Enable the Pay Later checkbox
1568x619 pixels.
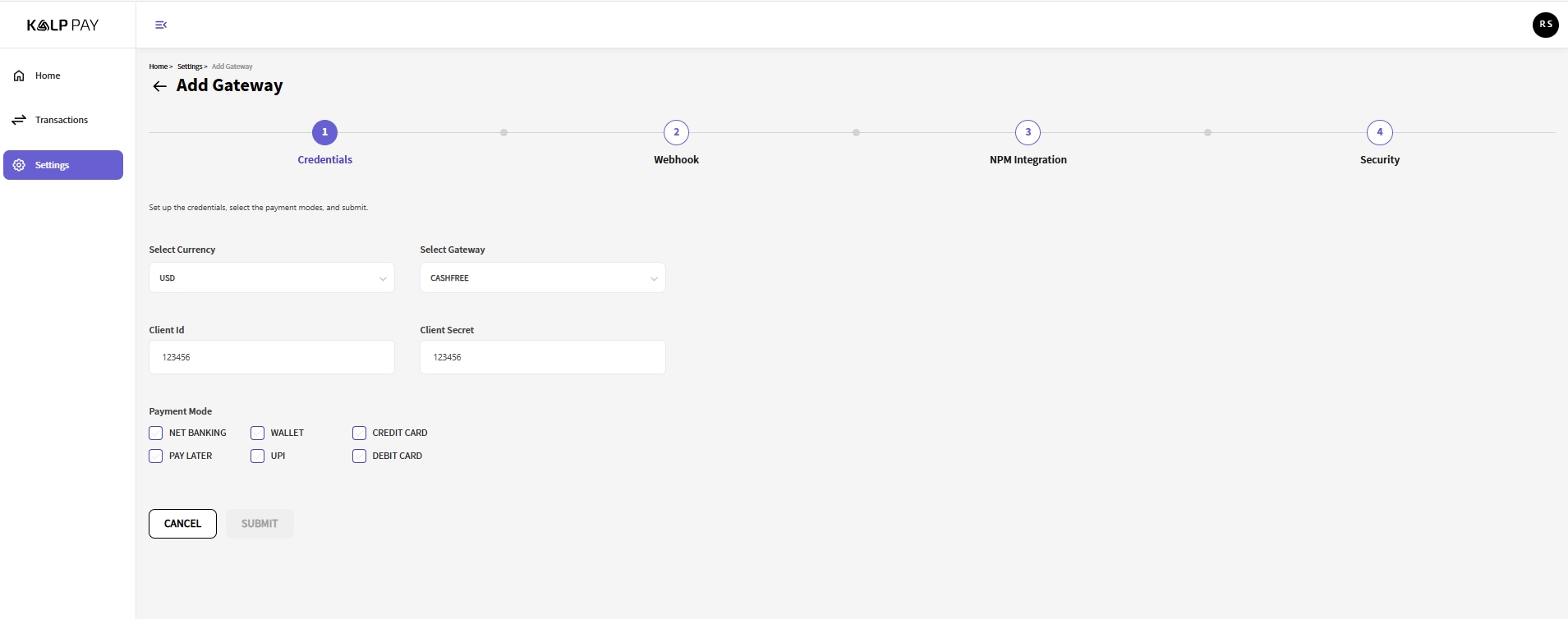(x=156, y=456)
